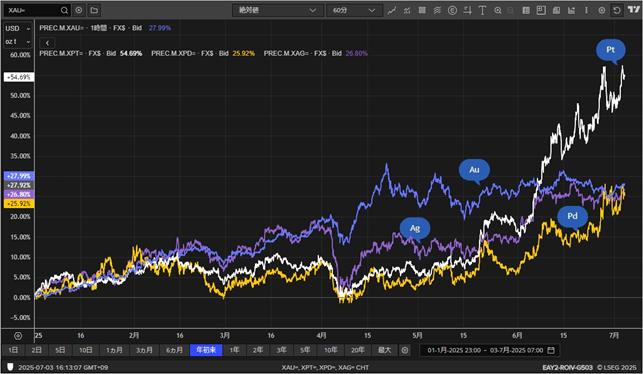Click the highlighted 年初来 range button
The width and height of the screenshot is (643, 374).
[x=206, y=350]
